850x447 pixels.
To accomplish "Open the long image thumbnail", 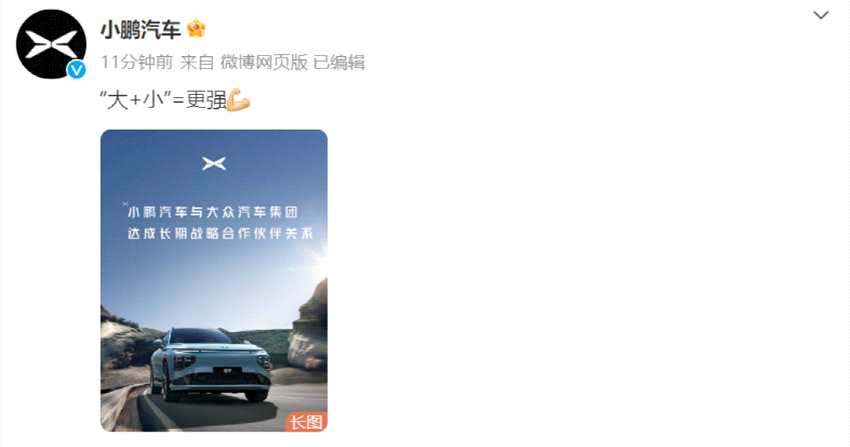I will [214, 281].
